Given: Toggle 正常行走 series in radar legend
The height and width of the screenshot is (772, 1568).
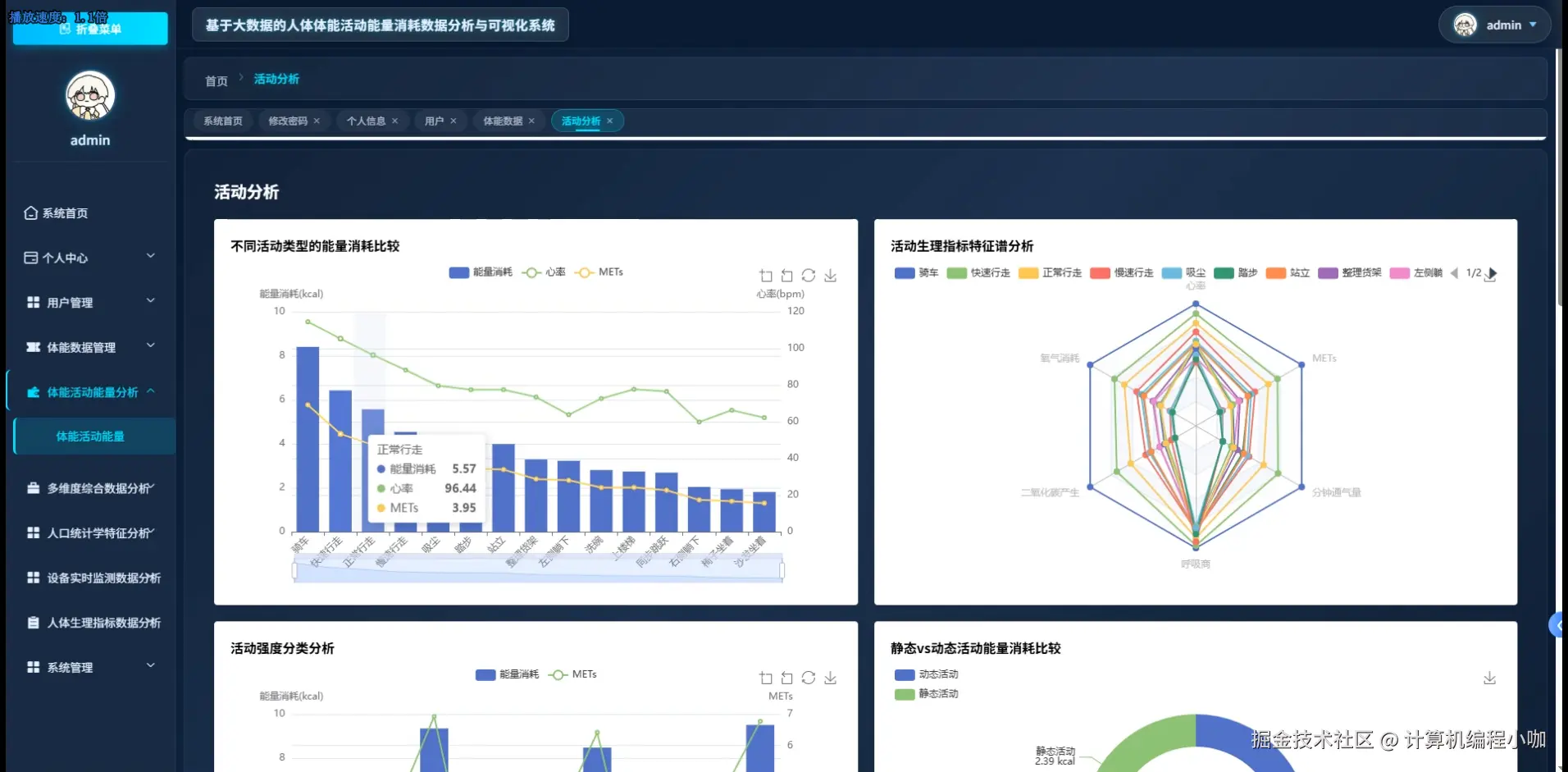Looking at the screenshot, I should coord(1050,273).
